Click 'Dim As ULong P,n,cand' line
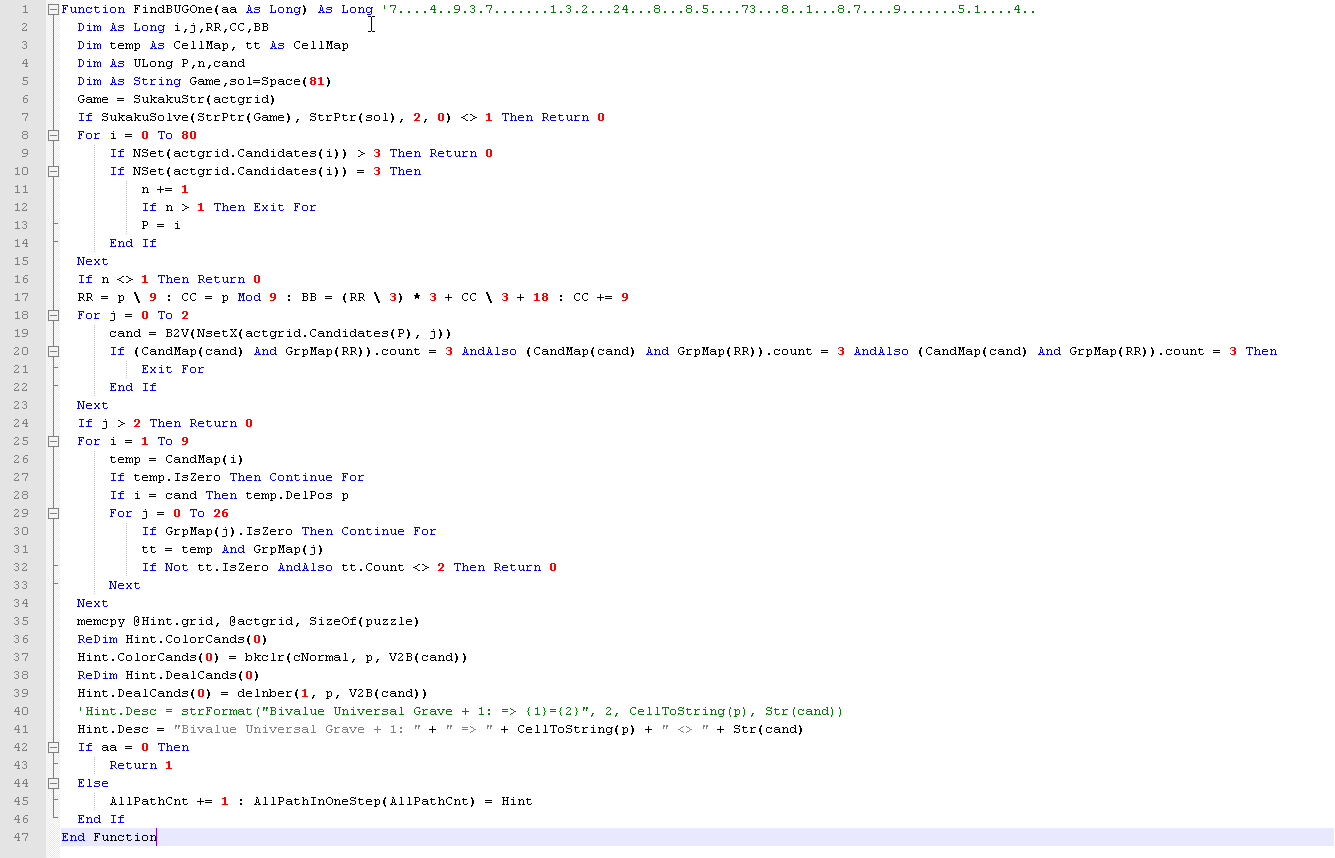Viewport: 1335px width, 858px height. click(x=161, y=63)
